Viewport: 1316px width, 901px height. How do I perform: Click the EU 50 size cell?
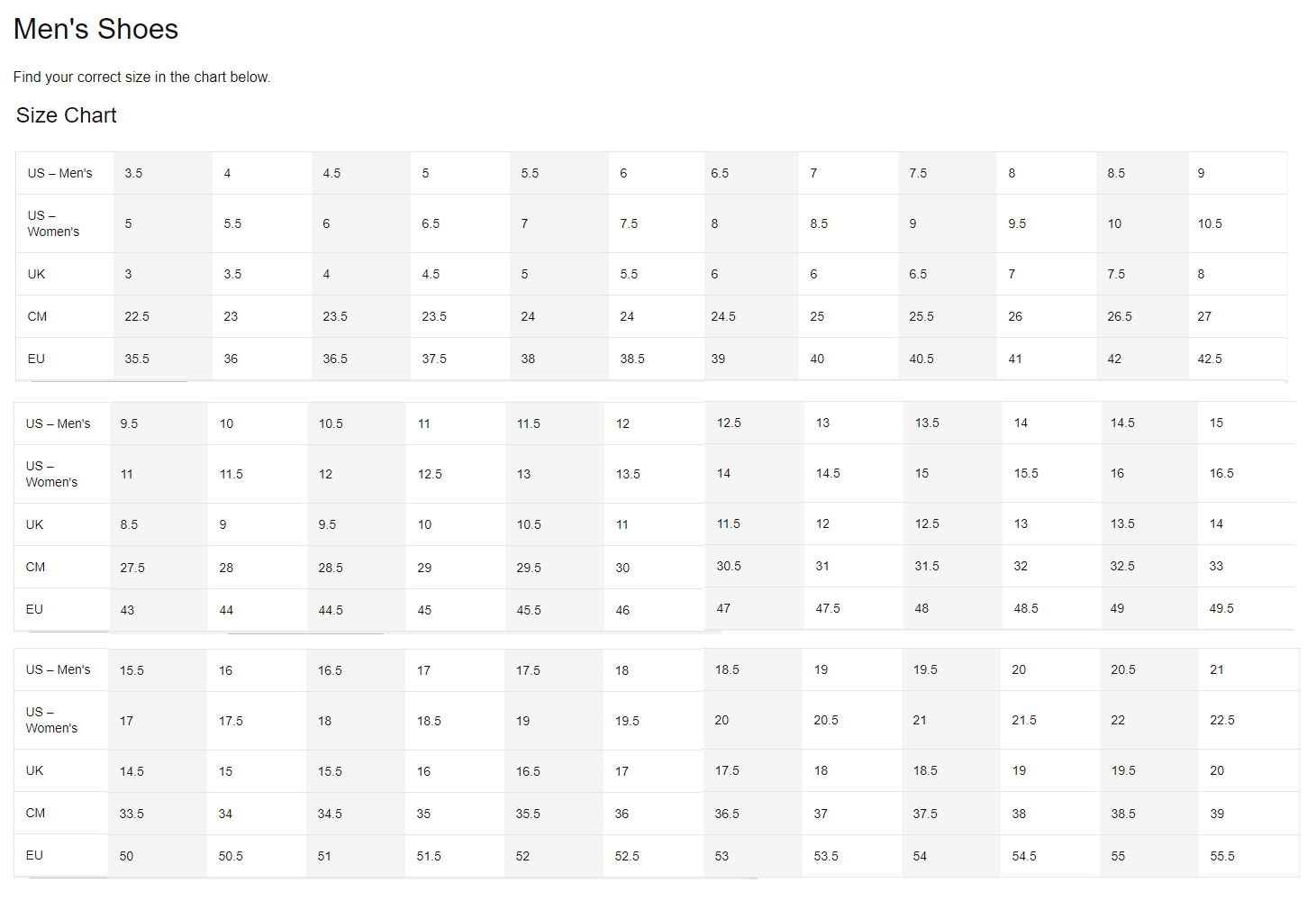127,856
